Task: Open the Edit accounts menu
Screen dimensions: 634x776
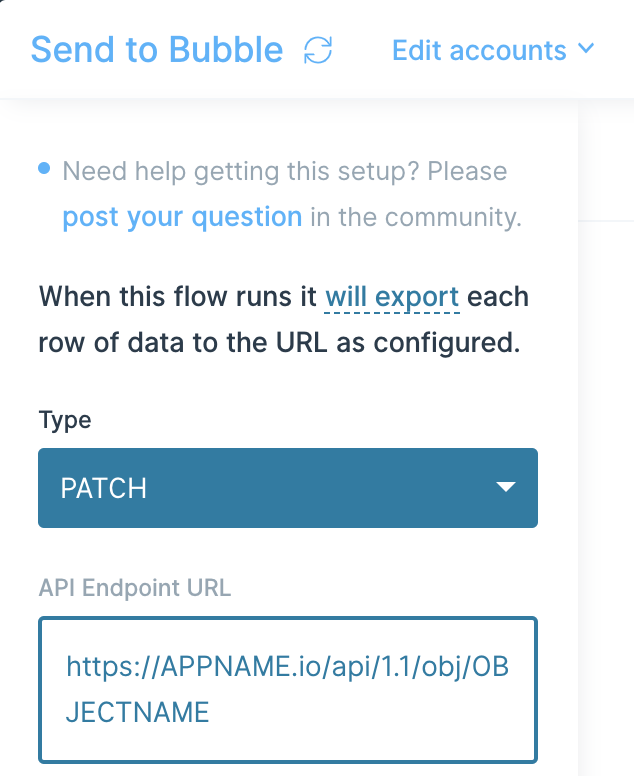Action: pyautogui.click(x=493, y=50)
